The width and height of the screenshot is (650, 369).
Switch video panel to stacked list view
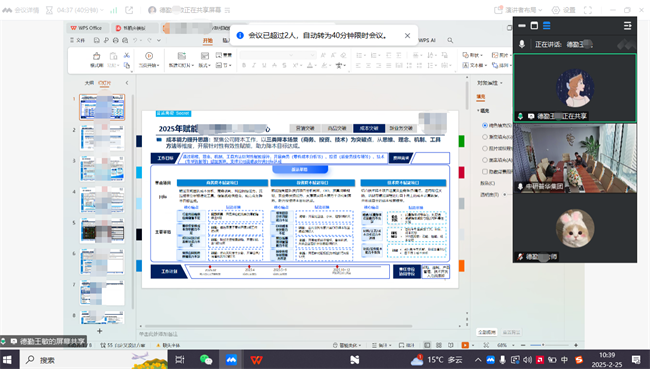547,26
